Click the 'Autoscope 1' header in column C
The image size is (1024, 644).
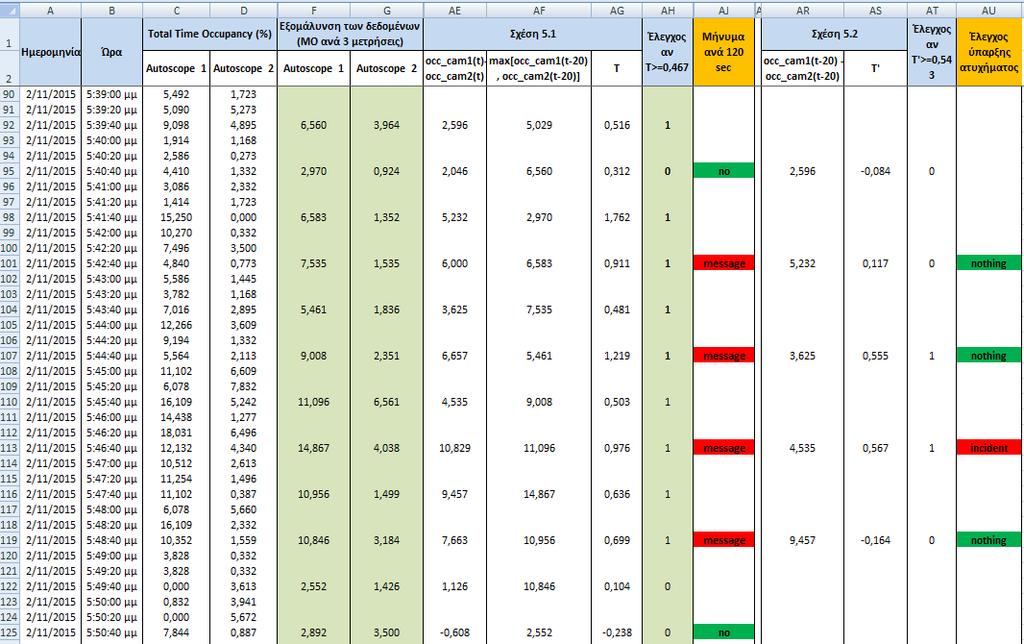pos(176,68)
